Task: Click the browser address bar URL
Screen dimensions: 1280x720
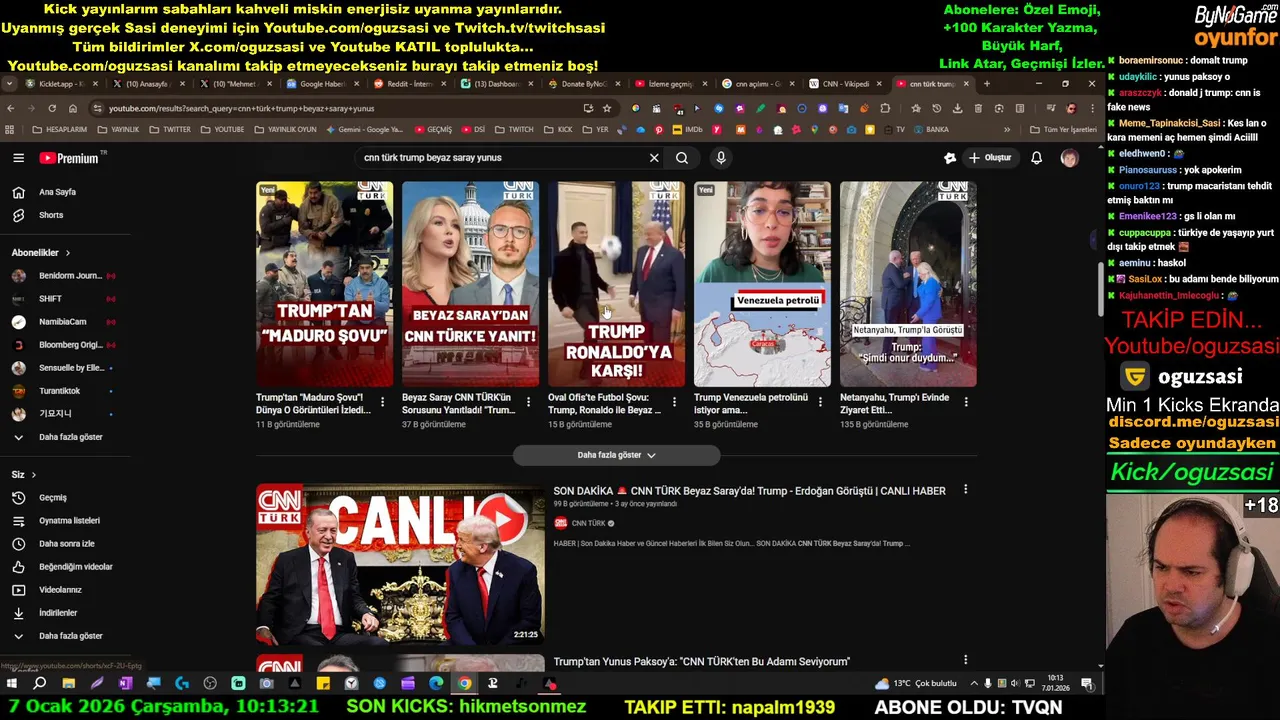Action: click(x=242, y=108)
